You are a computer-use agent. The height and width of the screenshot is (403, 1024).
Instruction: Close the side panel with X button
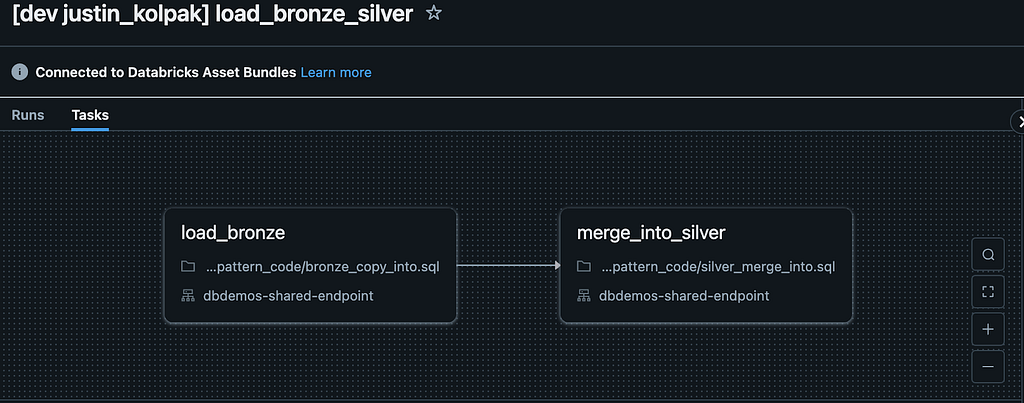coord(1019,121)
